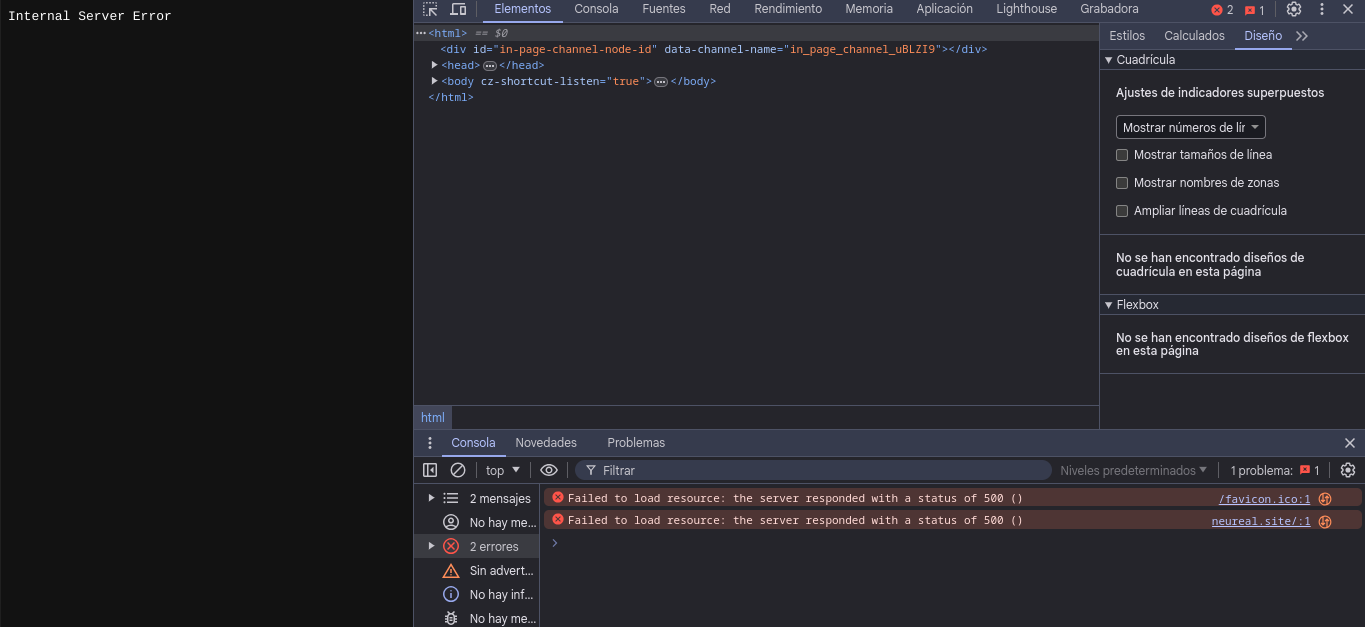Toggle the device toolbar icon
This screenshot has height=627, width=1365.
(458, 9)
